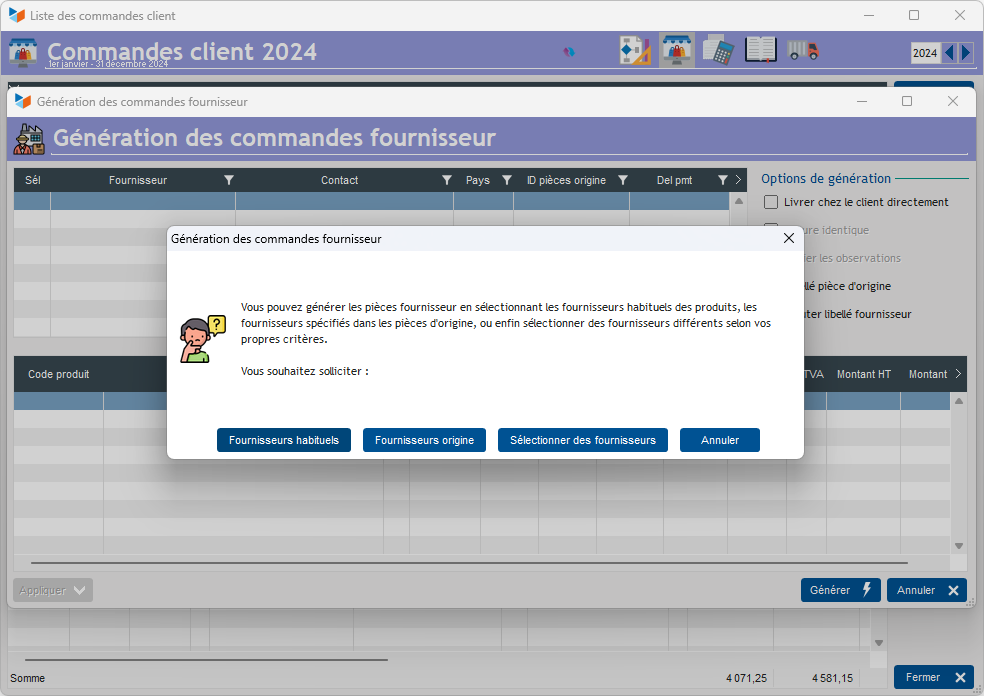The width and height of the screenshot is (984, 696).
Task: Click the workflow diagram icon in header
Action: point(634,50)
